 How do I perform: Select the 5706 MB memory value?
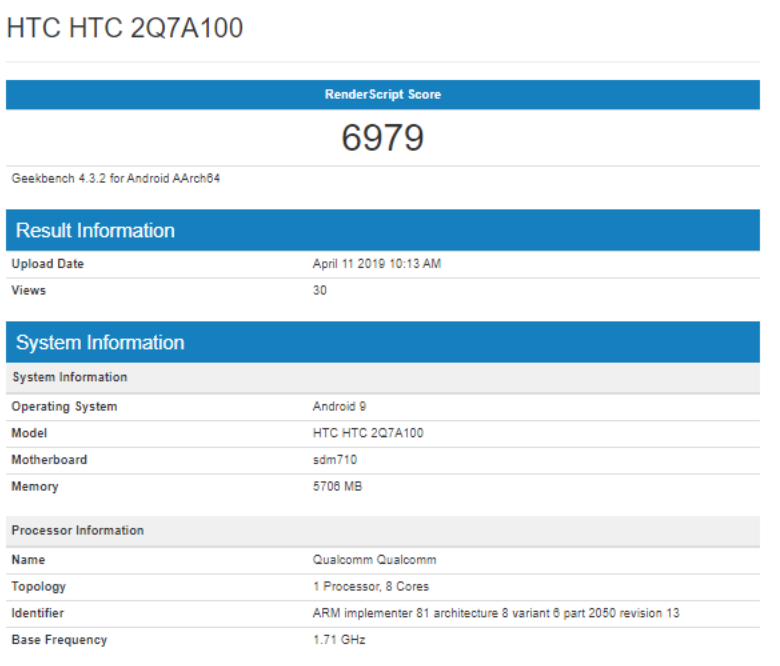point(337,486)
